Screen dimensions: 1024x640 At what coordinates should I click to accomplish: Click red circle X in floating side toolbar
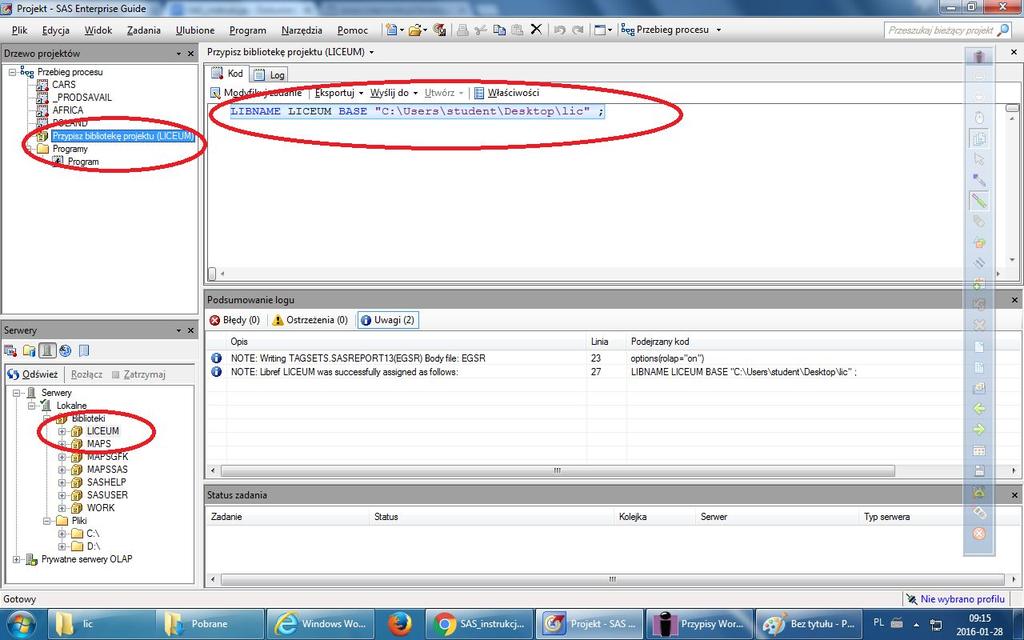tap(979, 534)
